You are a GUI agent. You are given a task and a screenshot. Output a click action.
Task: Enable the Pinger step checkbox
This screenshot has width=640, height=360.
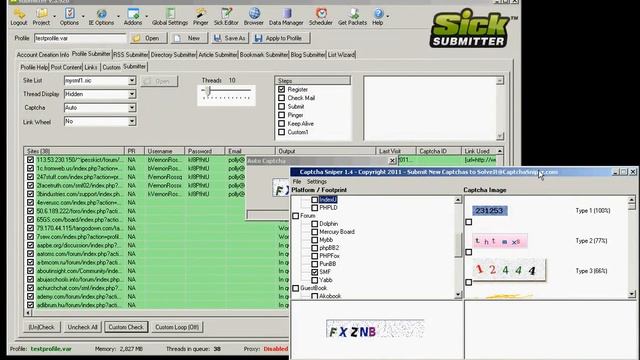282,115
